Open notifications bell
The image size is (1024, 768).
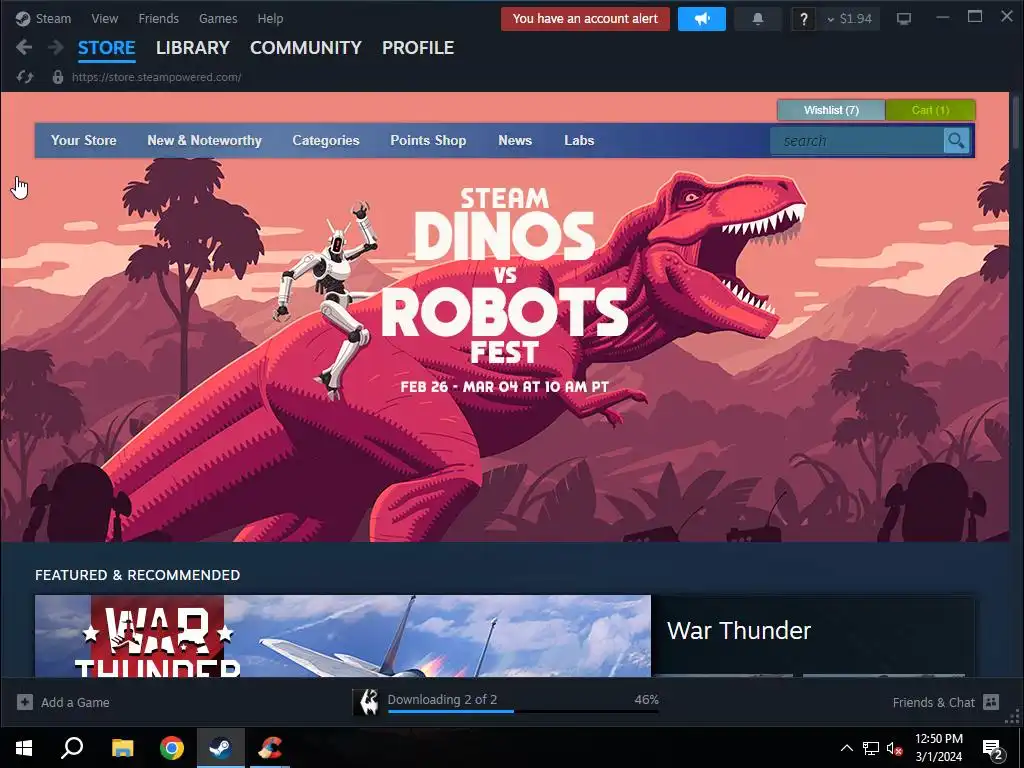[758, 19]
